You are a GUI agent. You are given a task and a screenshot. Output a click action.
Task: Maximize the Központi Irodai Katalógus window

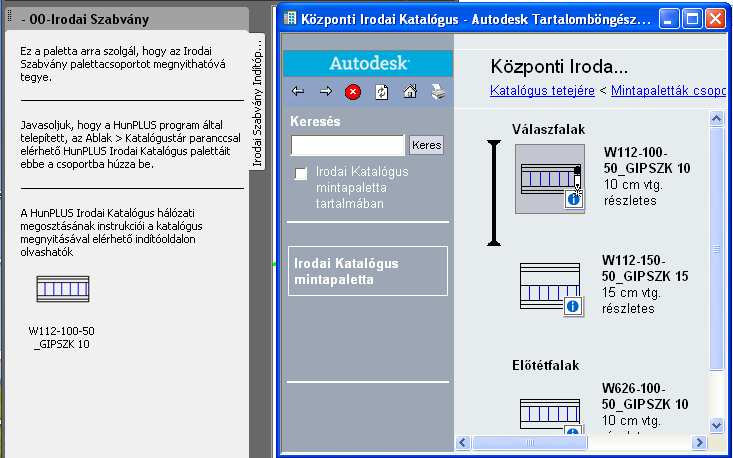(x=691, y=19)
